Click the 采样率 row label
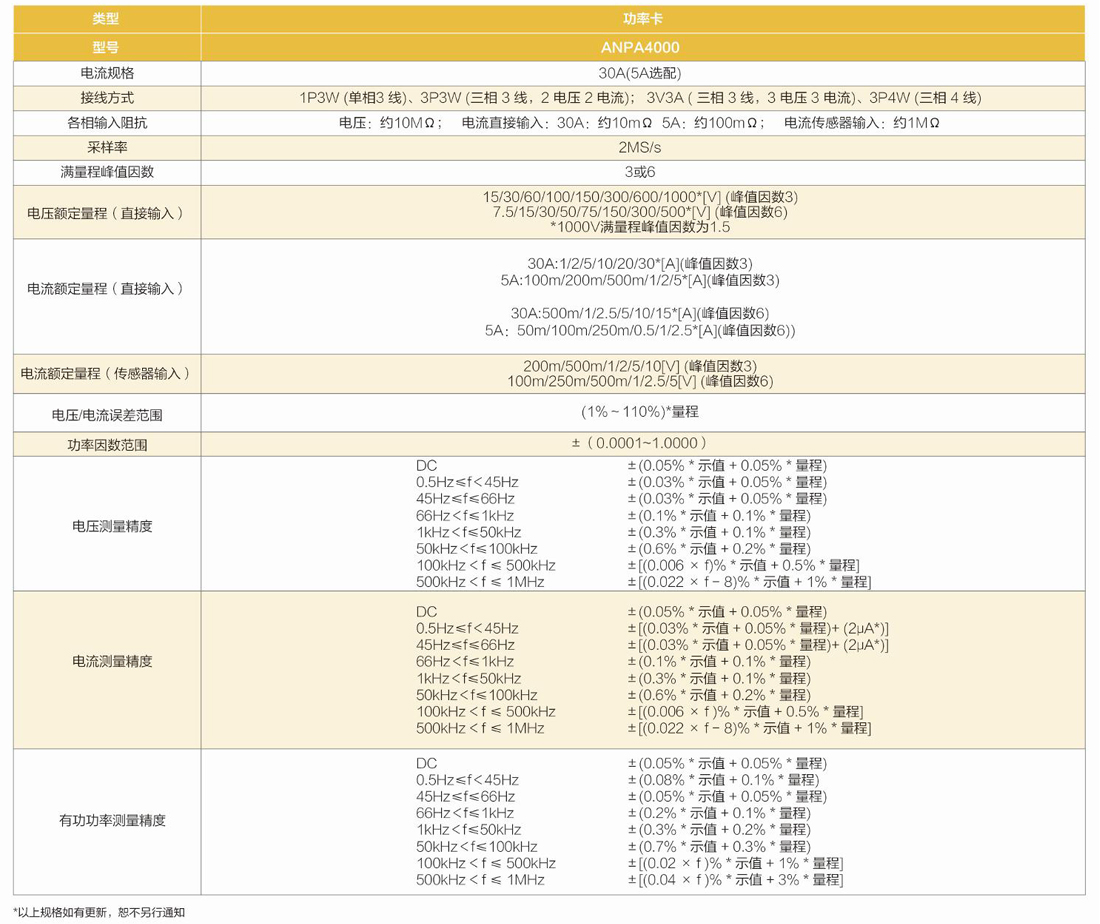This screenshot has width=1100, height=924. (x=106, y=147)
